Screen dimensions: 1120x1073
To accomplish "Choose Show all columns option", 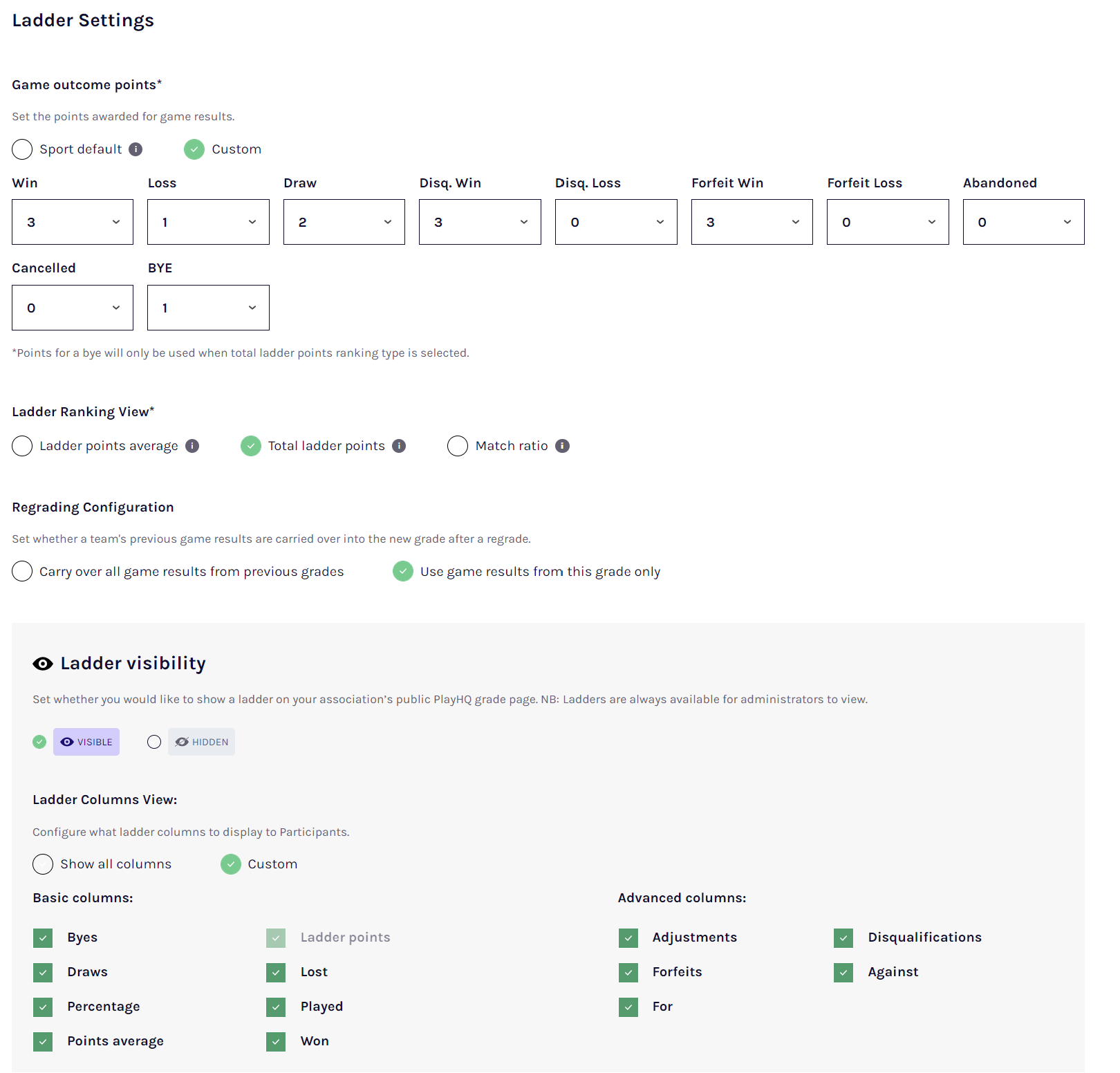I will pyautogui.click(x=43, y=864).
